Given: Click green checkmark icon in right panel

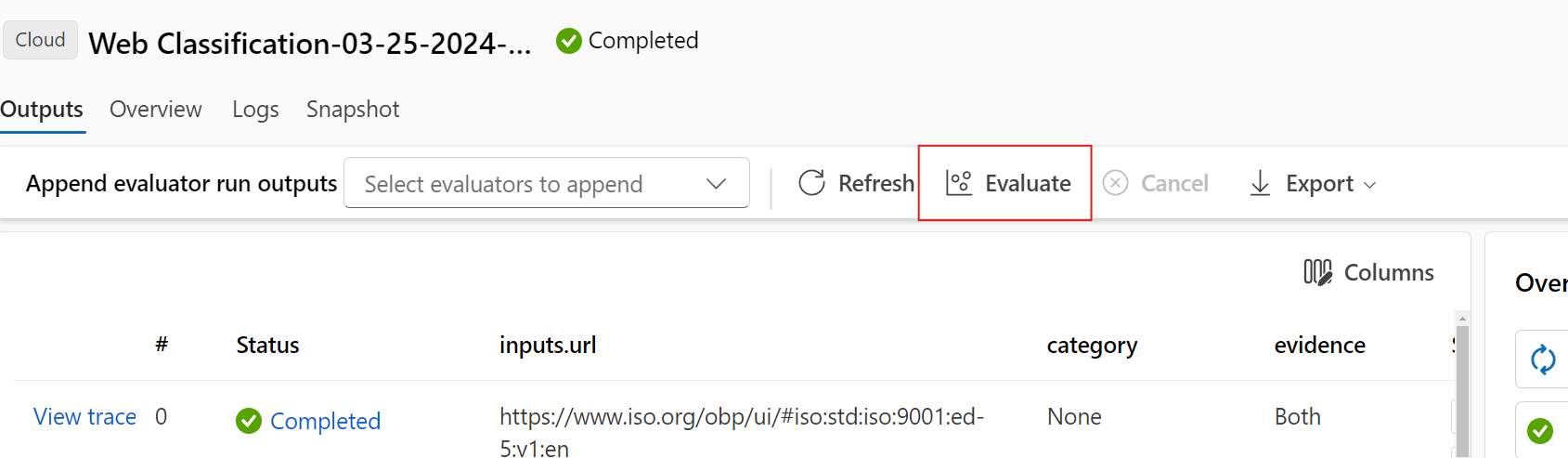Looking at the screenshot, I should click(x=1540, y=431).
